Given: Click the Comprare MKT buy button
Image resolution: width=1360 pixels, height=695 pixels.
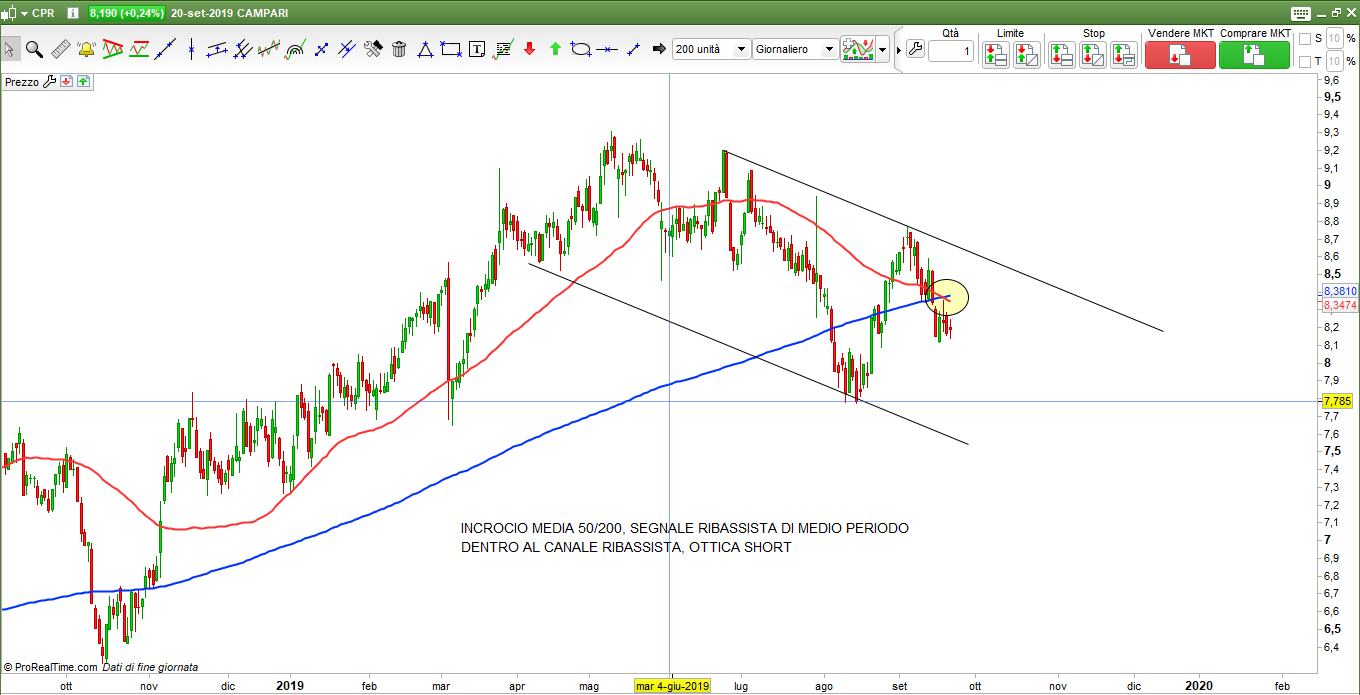Looking at the screenshot, I should coord(1254,55).
